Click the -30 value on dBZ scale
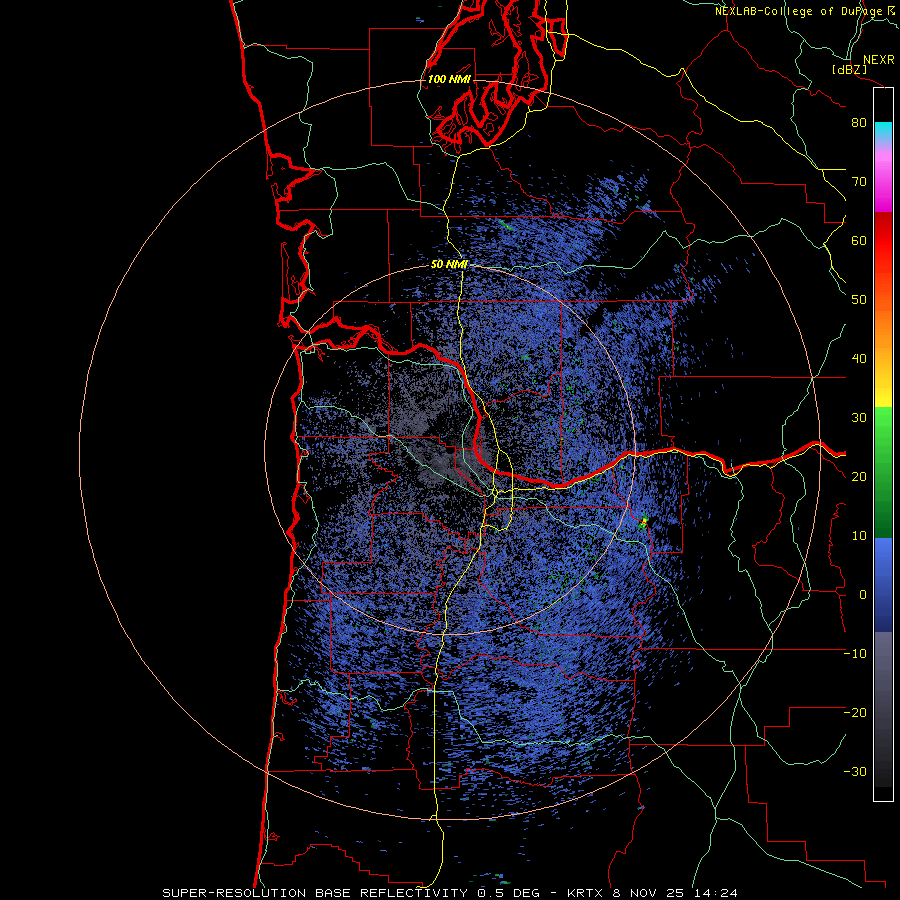The width and height of the screenshot is (900, 900). [x=855, y=771]
